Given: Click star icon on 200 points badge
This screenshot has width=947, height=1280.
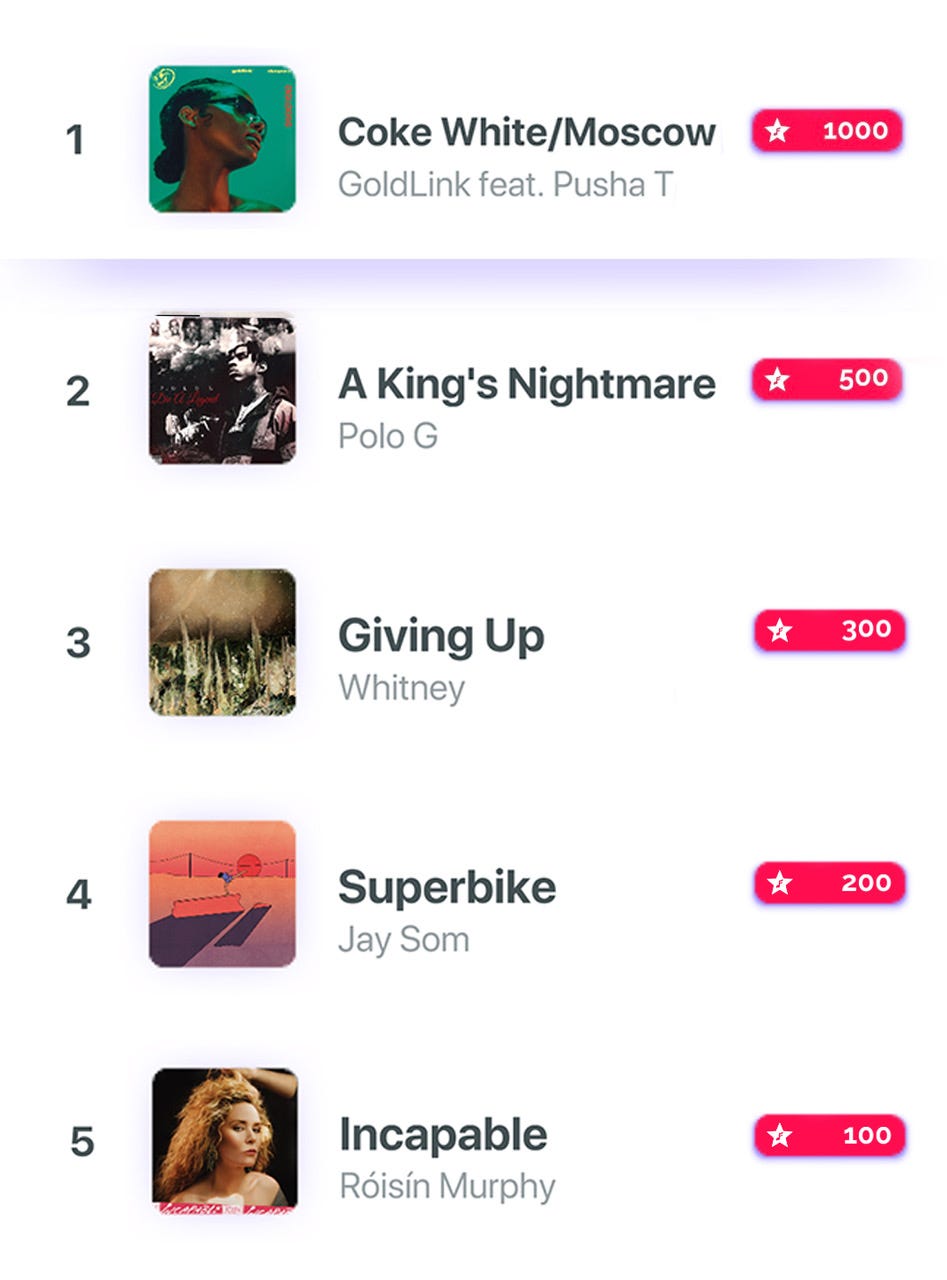Looking at the screenshot, I should click(x=779, y=883).
